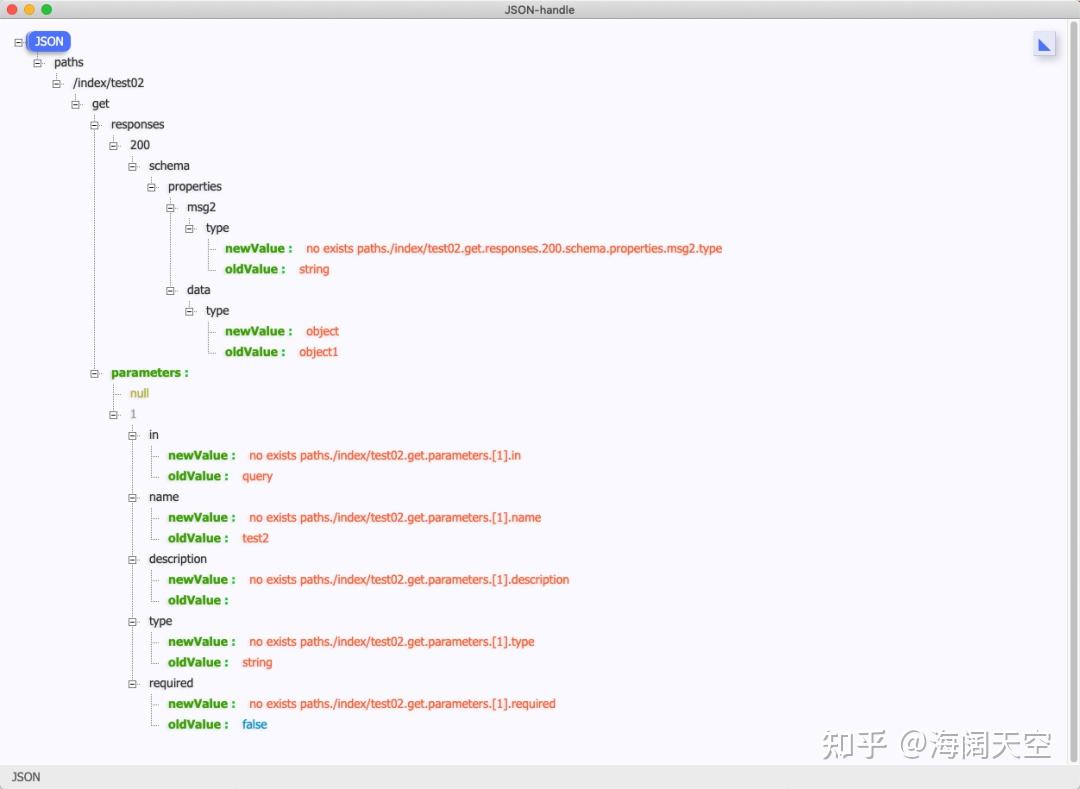
Task: Collapse the properties node
Action: (151, 186)
